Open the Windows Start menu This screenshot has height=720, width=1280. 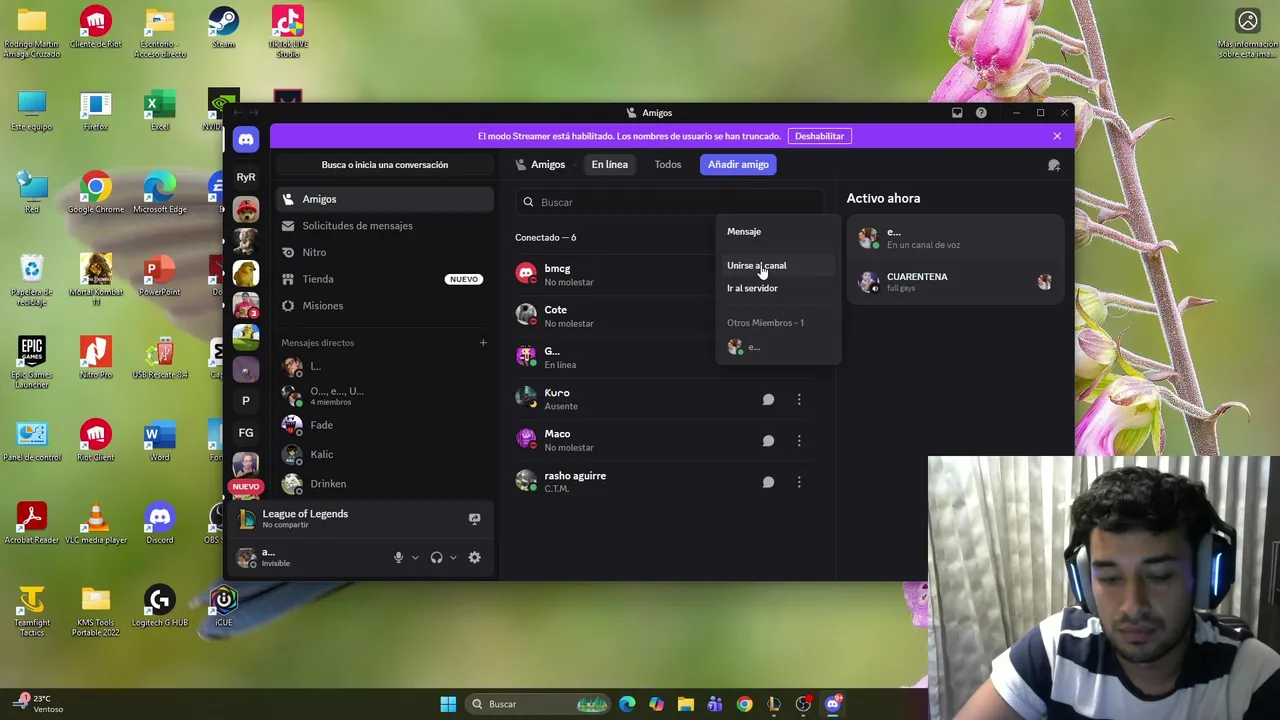point(448,704)
